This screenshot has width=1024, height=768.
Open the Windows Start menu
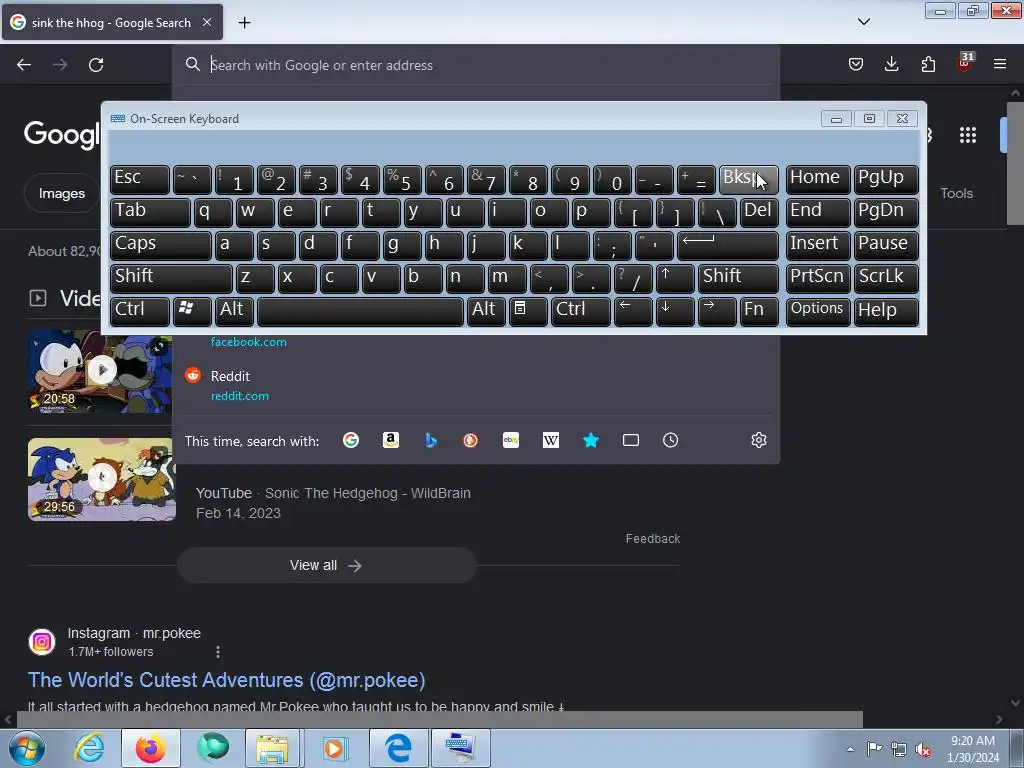(27, 748)
